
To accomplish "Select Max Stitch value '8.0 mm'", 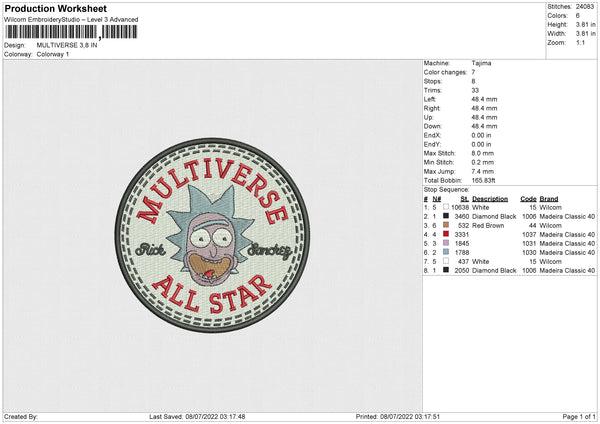I will 483,153.
